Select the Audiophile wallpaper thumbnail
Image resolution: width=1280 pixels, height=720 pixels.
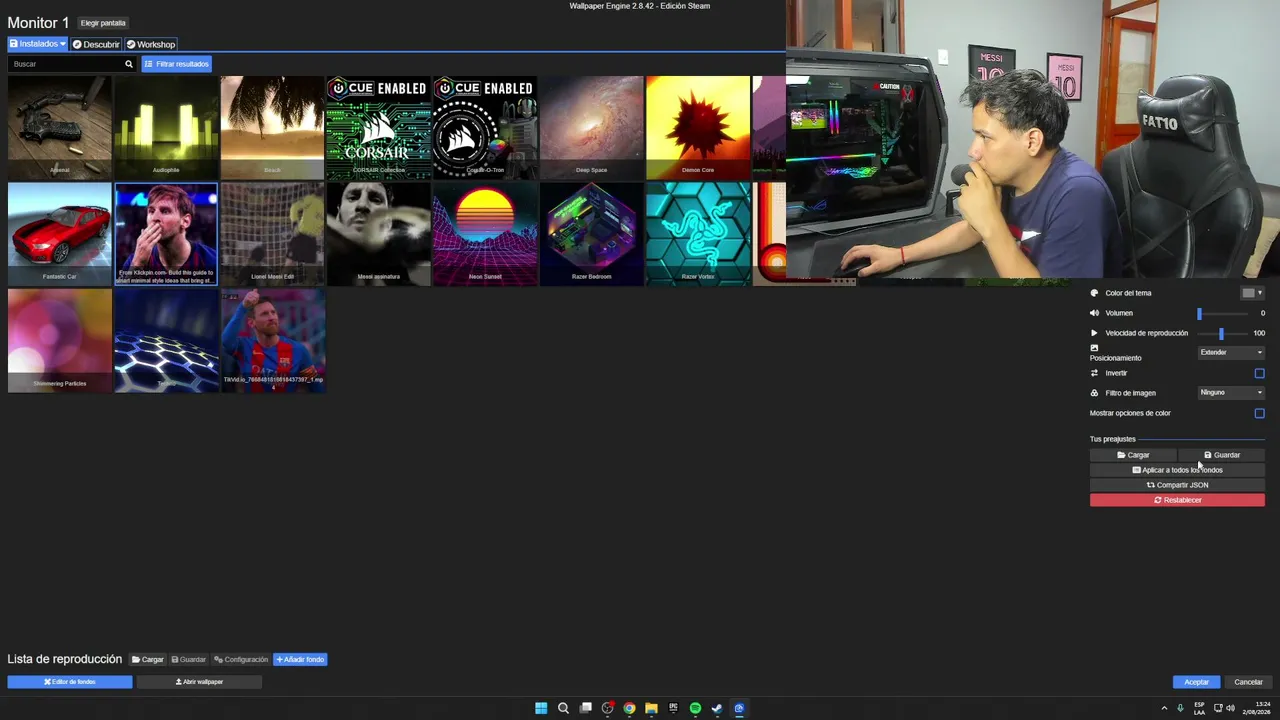point(166,128)
